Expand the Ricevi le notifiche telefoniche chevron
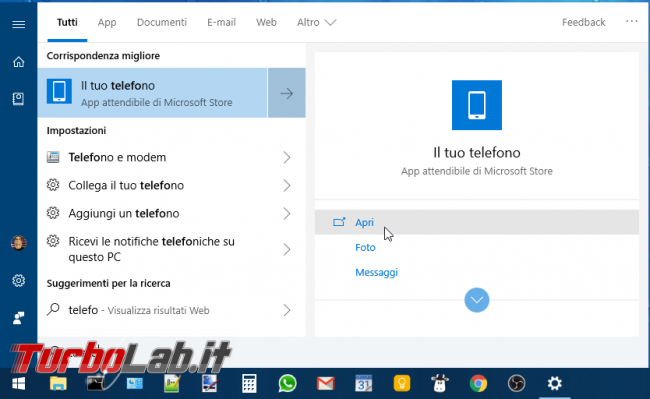Viewport: 650px width, 399px height. pyautogui.click(x=287, y=249)
